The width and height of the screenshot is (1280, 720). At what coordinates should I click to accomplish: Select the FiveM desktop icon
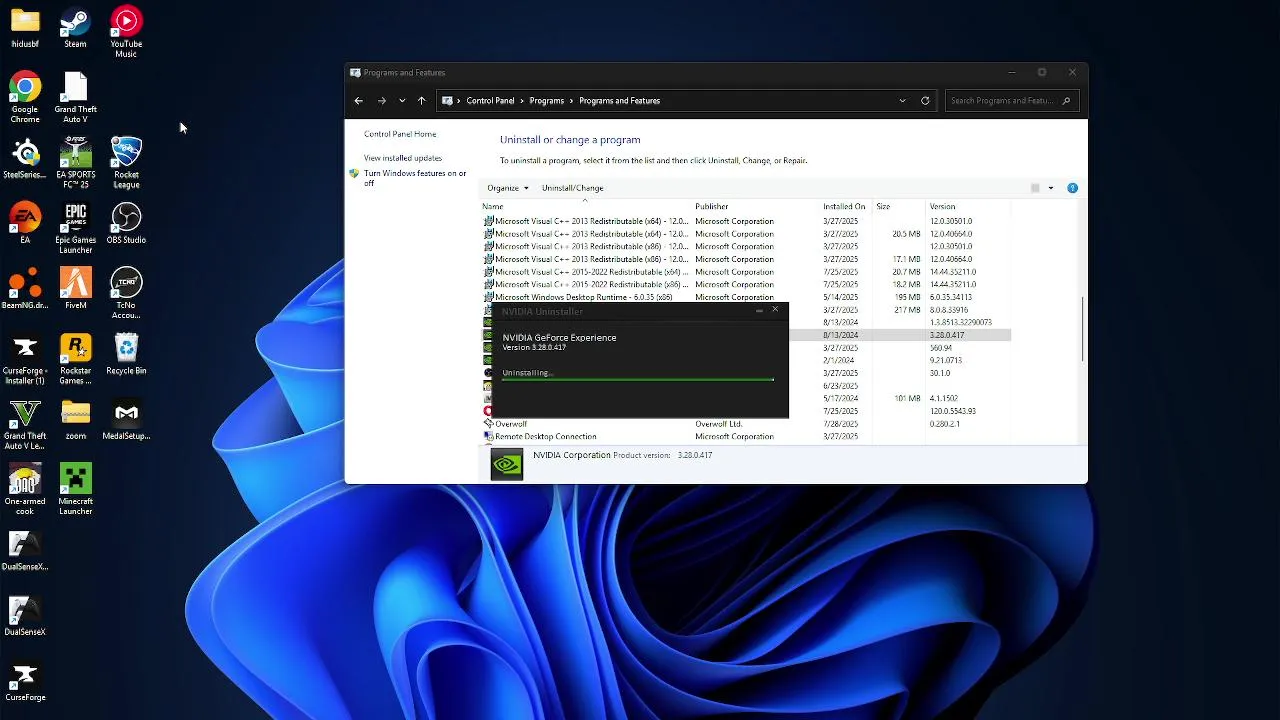(x=75, y=289)
